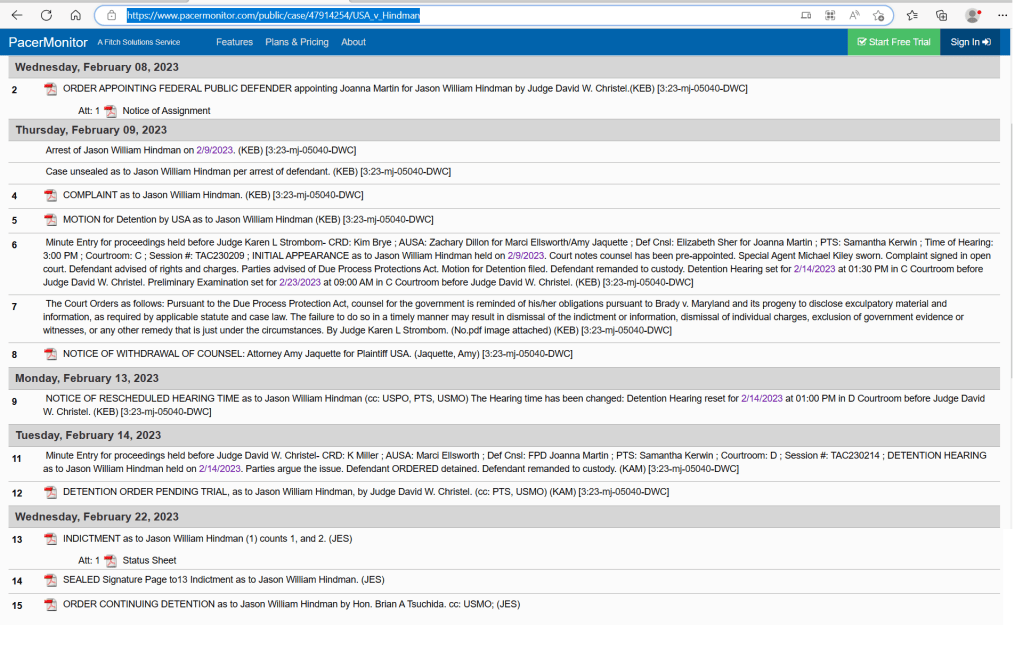Open the PDF icon for the INDICTMENT entry
This screenshot has height=659, width=1023.
tap(51, 539)
